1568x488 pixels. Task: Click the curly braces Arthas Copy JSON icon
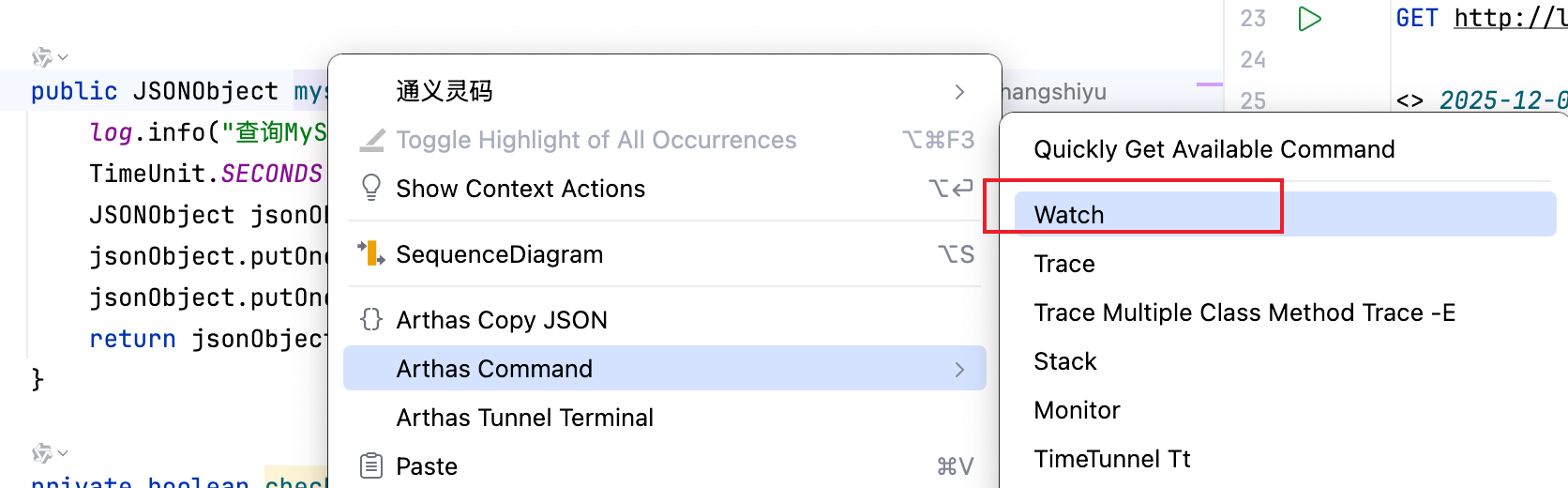coord(371,319)
